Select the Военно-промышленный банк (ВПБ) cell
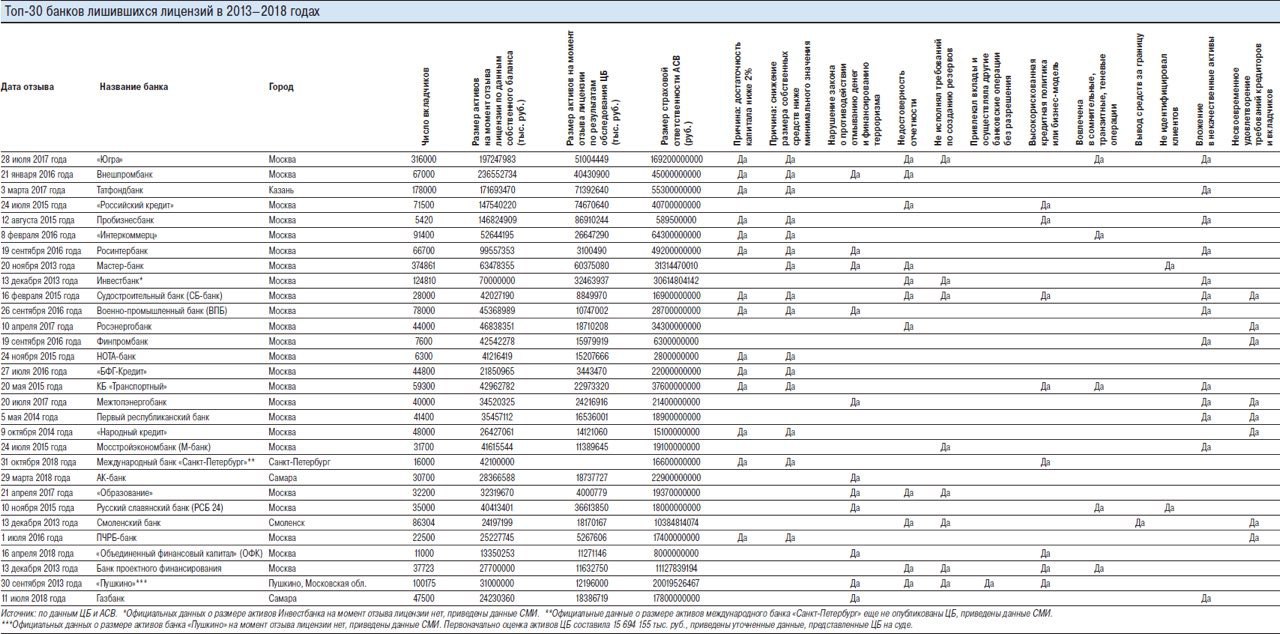This screenshot has width=1280, height=634. [x=161, y=311]
